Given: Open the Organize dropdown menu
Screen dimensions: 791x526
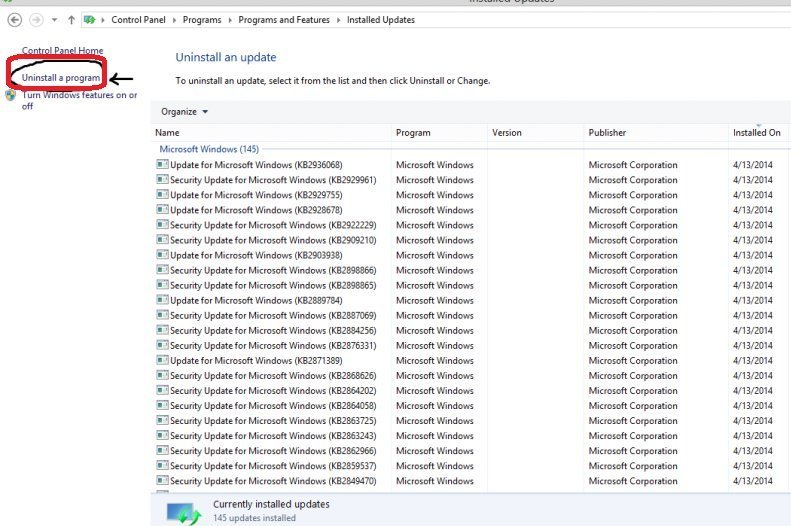Looking at the screenshot, I should (184, 111).
